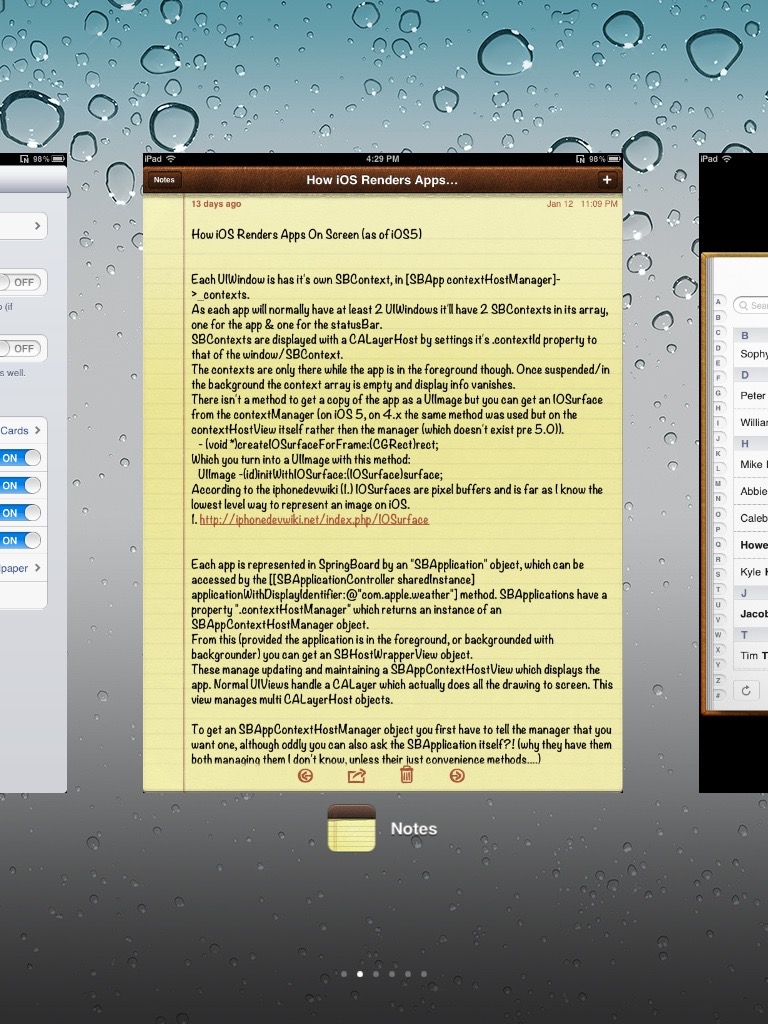The height and width of the screenshot is (1024, 768).
Task: Select the Kyle contact row
Action: click(x=750, y=571)
